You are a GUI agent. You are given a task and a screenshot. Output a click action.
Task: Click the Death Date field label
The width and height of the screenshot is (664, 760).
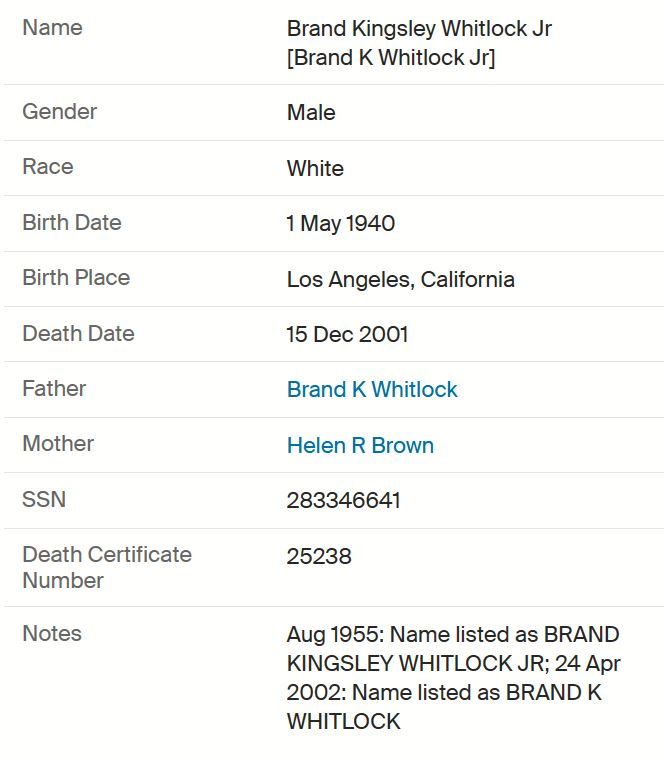coord(79,333)
